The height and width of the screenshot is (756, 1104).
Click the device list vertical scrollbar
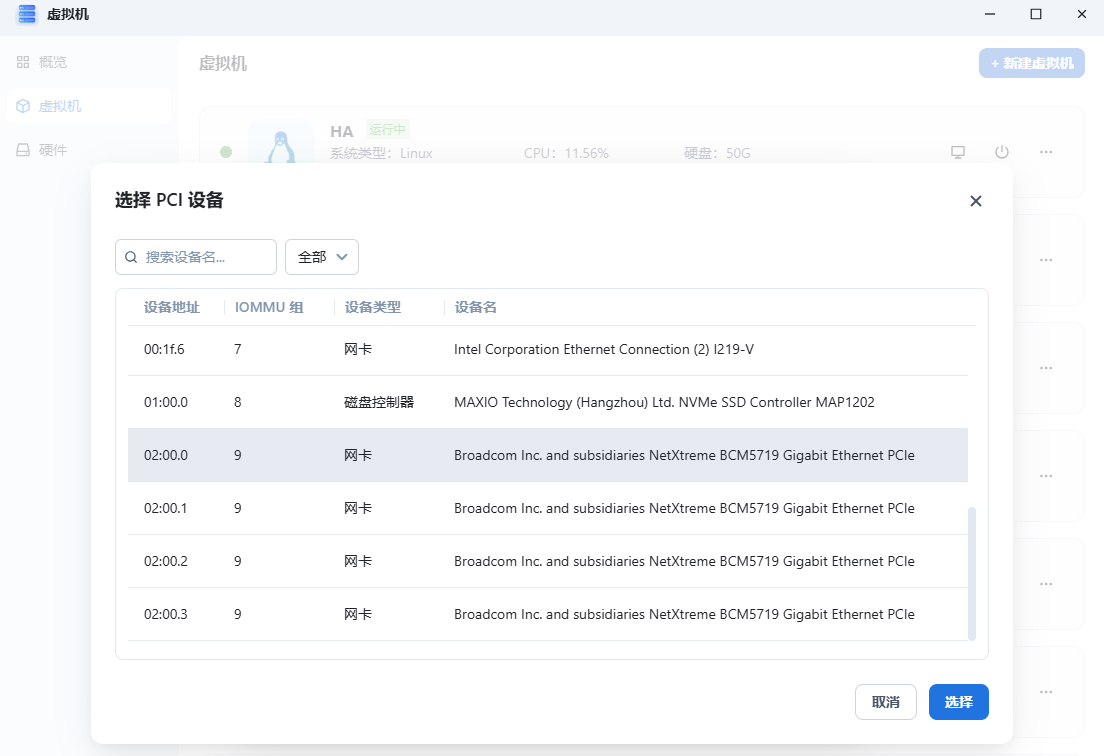(972, 573)
